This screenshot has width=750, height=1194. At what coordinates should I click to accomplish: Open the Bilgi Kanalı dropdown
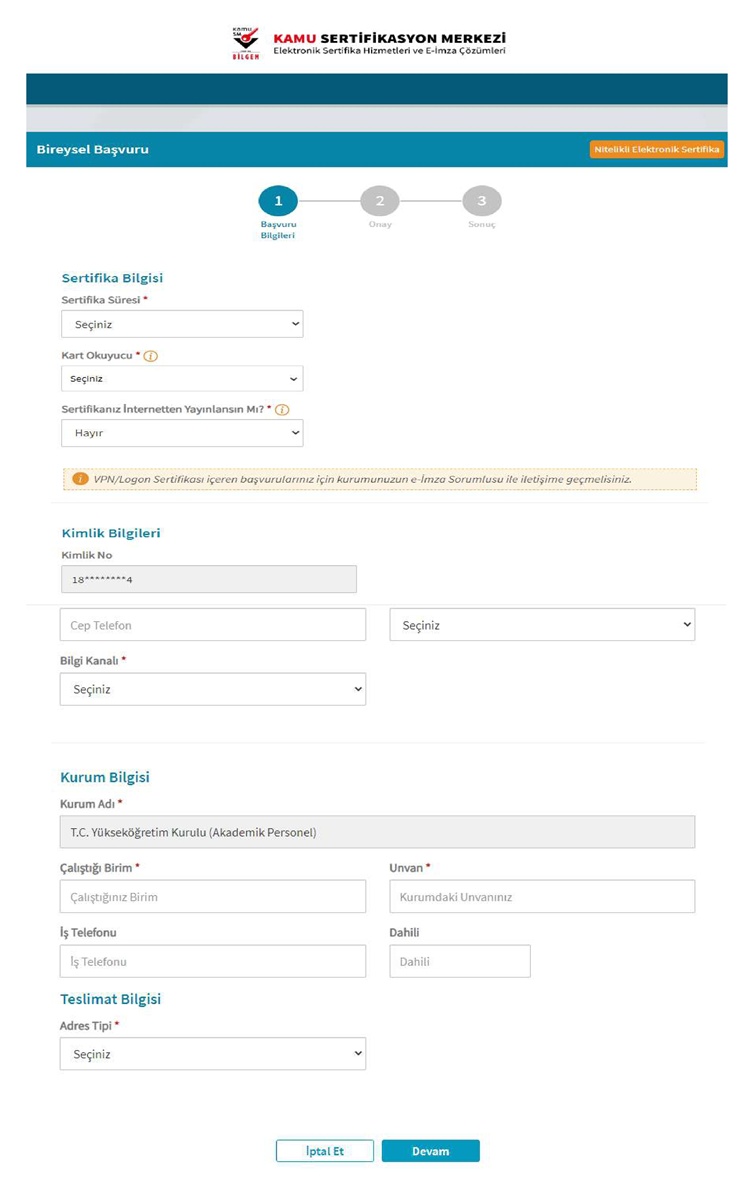click(213, 689)
